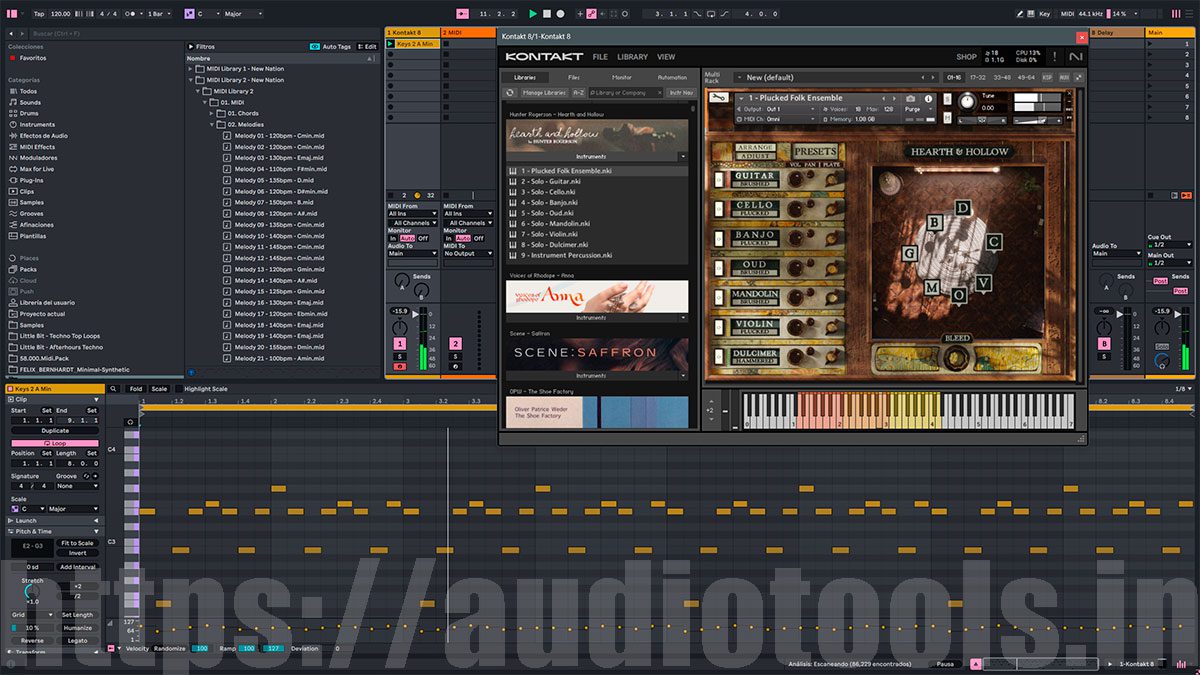1200x675 pixels.
Task: Select the ARRANGE tab in Hearth & Hollow
Action: point(758,147)
